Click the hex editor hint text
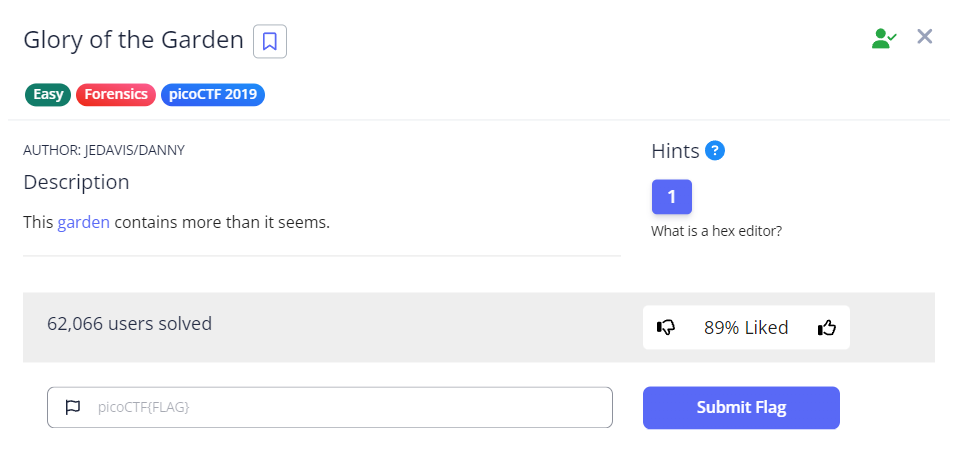954x464 pixels. [x=716, y=231]
